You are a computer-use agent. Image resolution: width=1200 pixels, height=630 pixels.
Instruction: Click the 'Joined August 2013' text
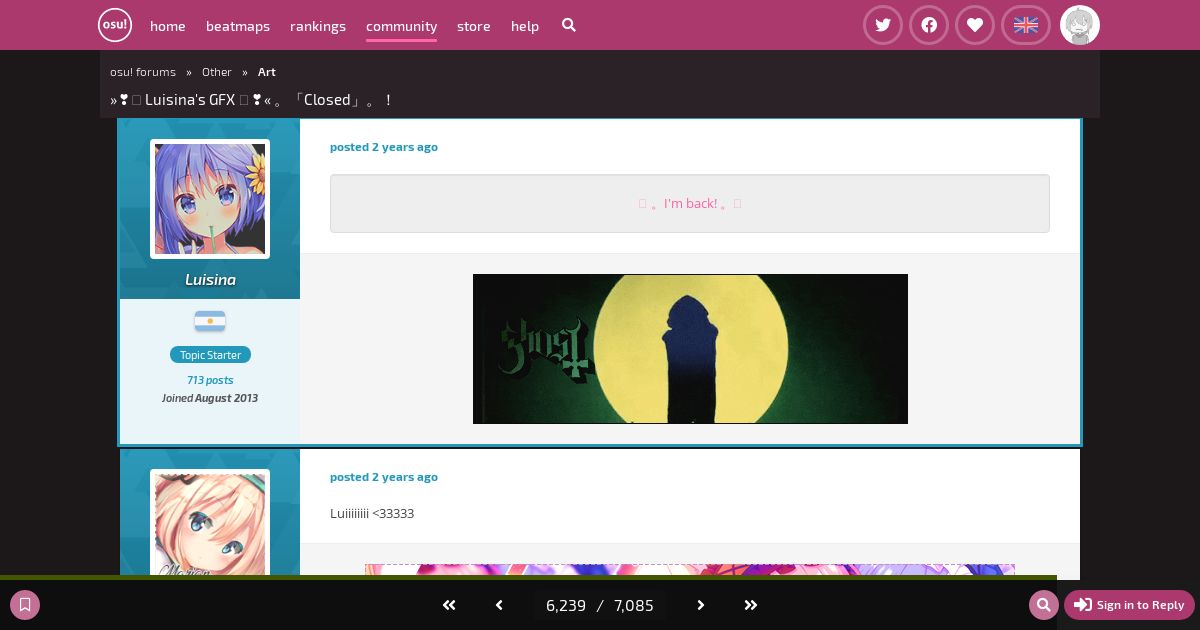tap(210, 398)
